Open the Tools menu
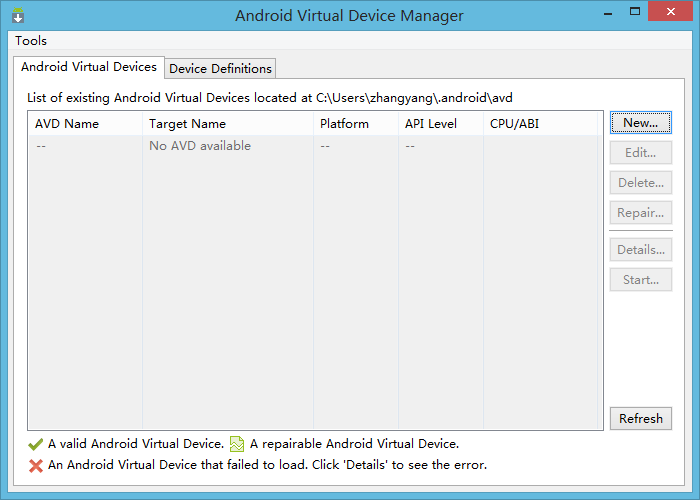Image resolution: width=700 pixels, height=500 pixels. (31, 41)
